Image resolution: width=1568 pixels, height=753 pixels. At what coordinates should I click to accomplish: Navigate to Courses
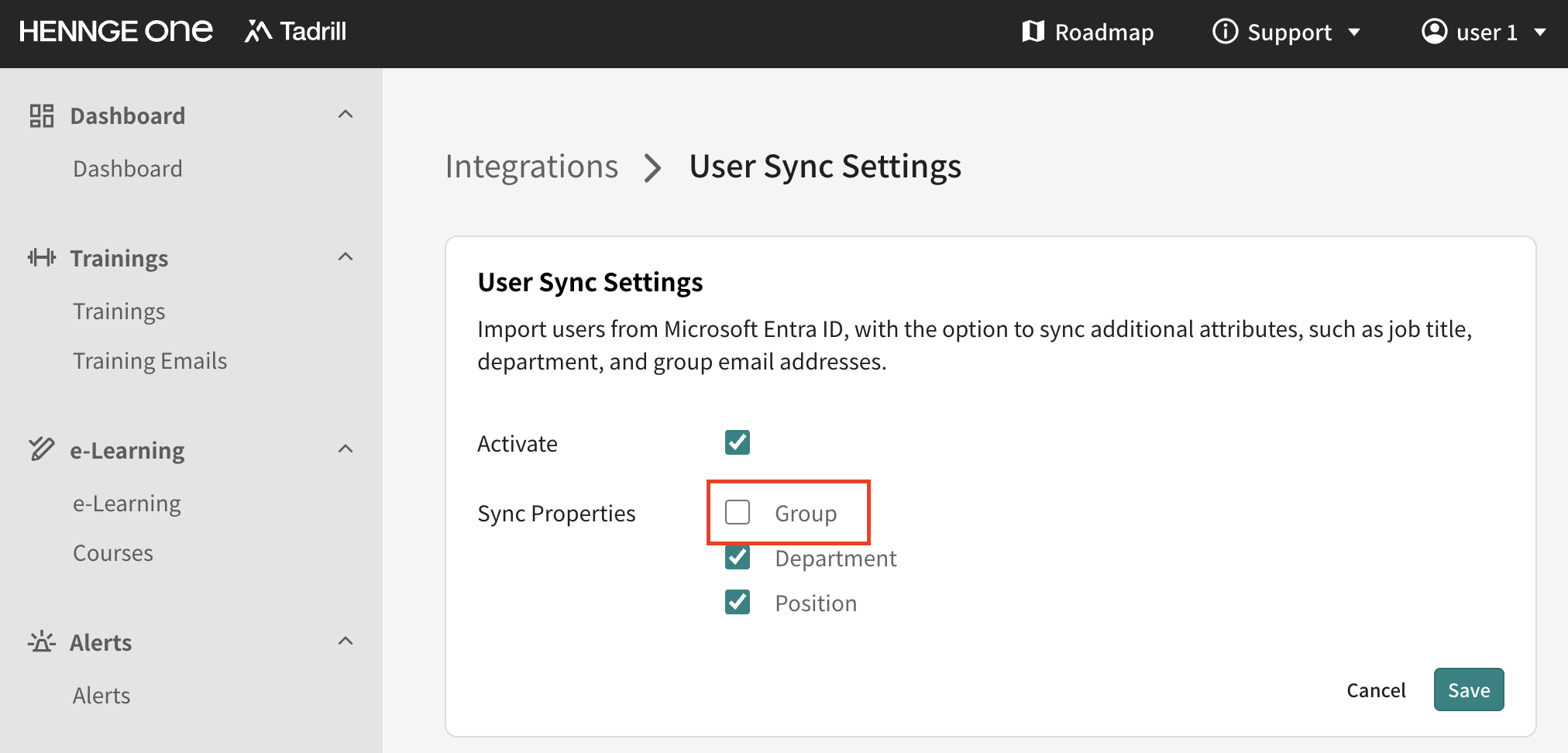pyautogui.click(x=113, y=553)
